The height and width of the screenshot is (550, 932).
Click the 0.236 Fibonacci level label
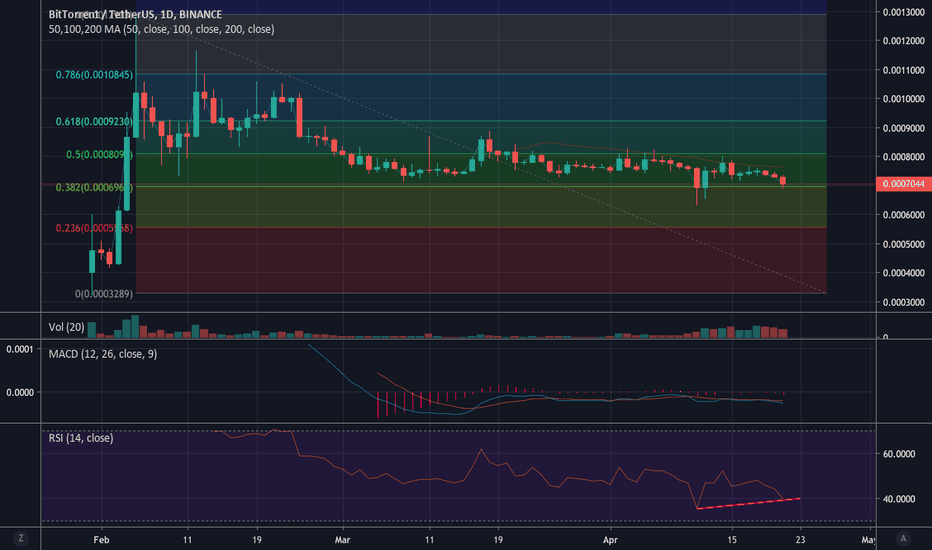pyautogui.click(x=94, y=228)
